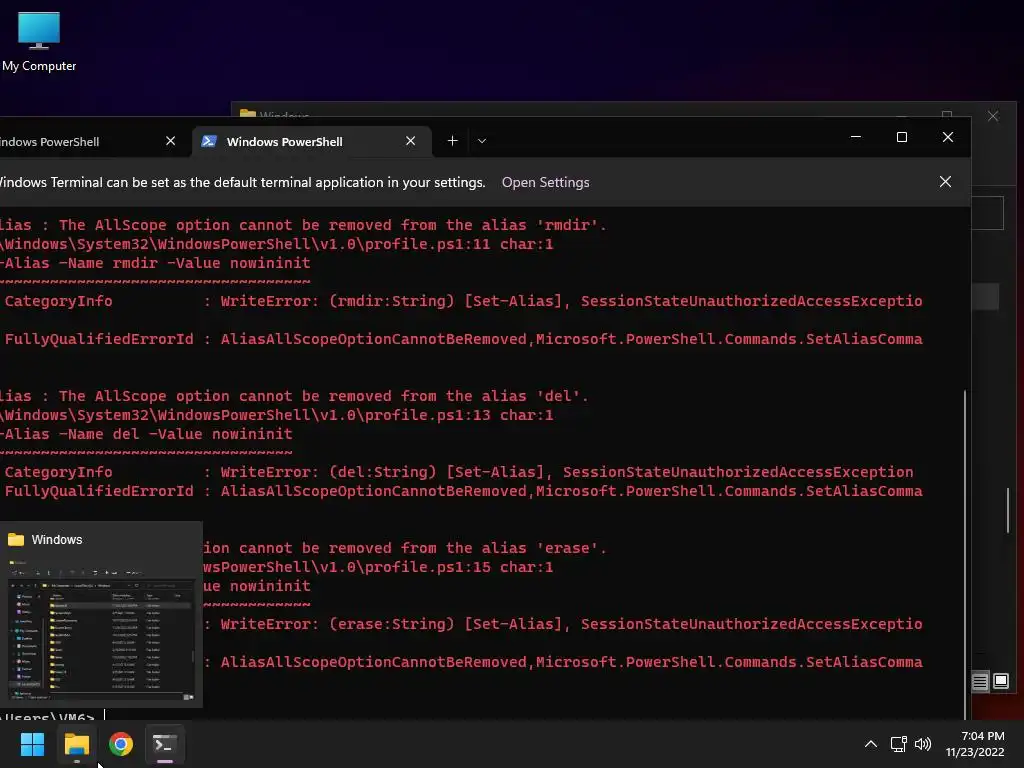The image size is (1024, 768).
Task: Switch to the first Windows PowerShell tab
Action: coord(85,142)
